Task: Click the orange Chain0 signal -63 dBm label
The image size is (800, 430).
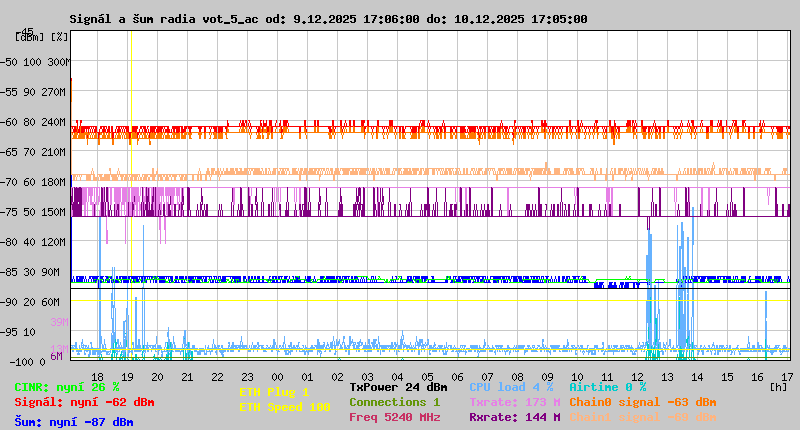Action: (x=642, y=402)
